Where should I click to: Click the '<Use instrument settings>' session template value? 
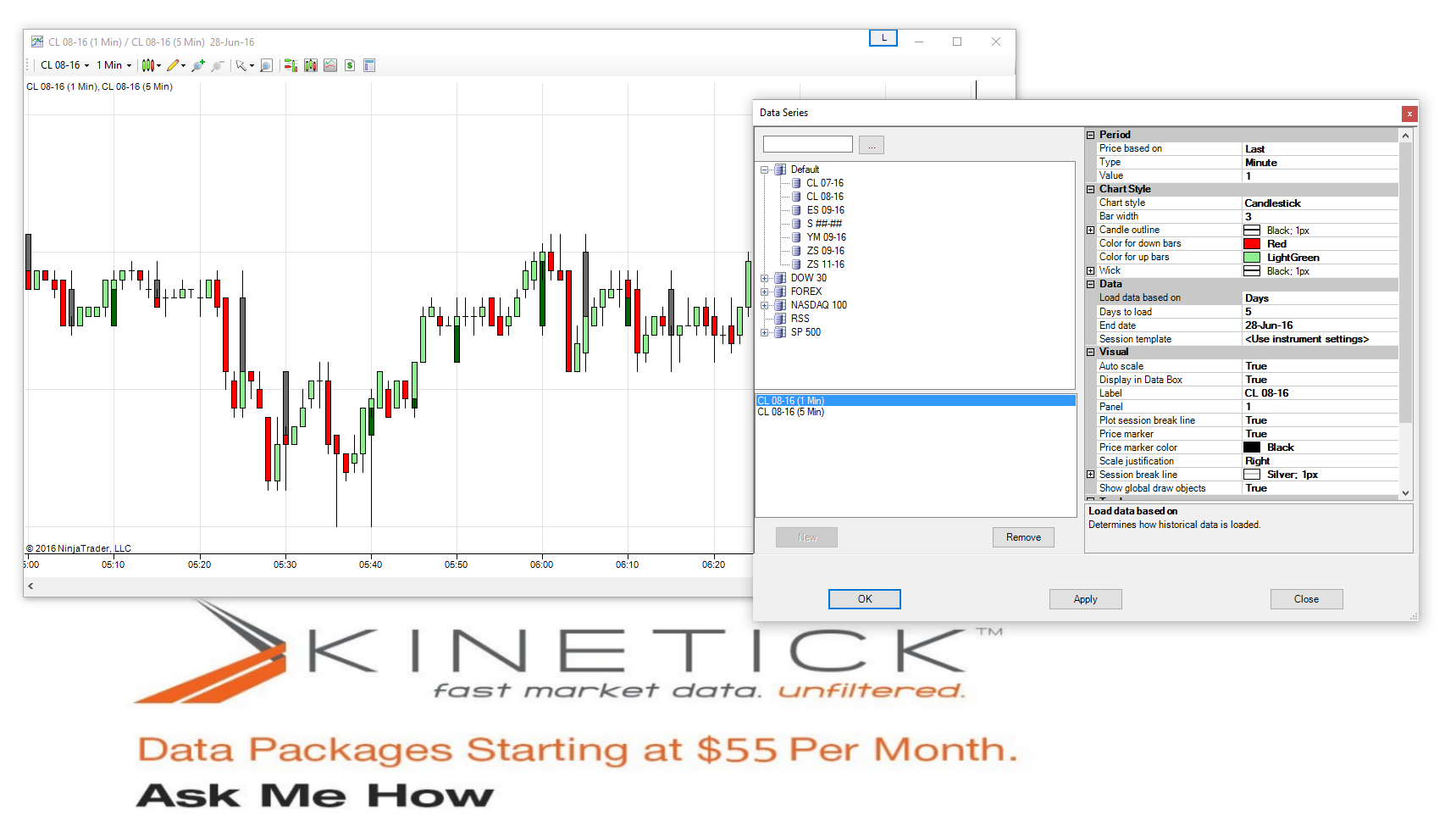click(x=1307, y=339)
